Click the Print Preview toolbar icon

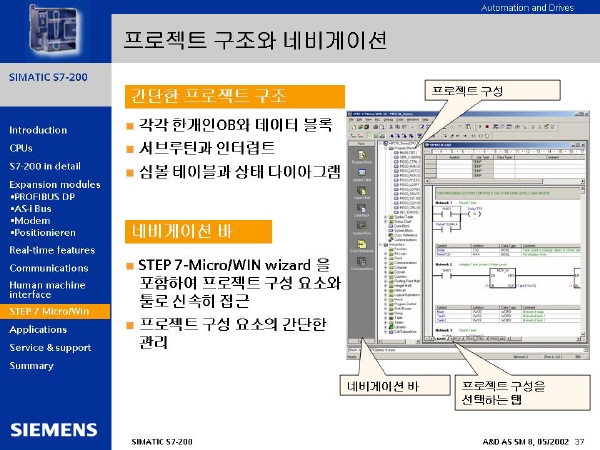tap(382, 127)
